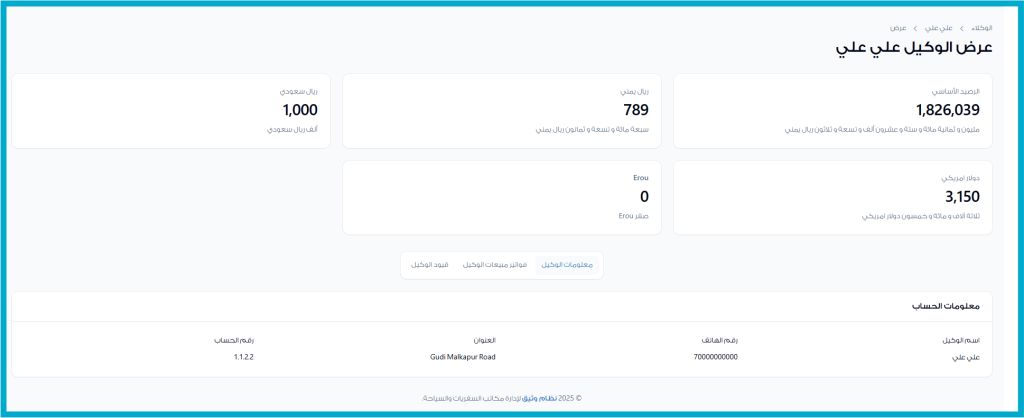Switch to معلومات الوكيل tab

(567, 265)
